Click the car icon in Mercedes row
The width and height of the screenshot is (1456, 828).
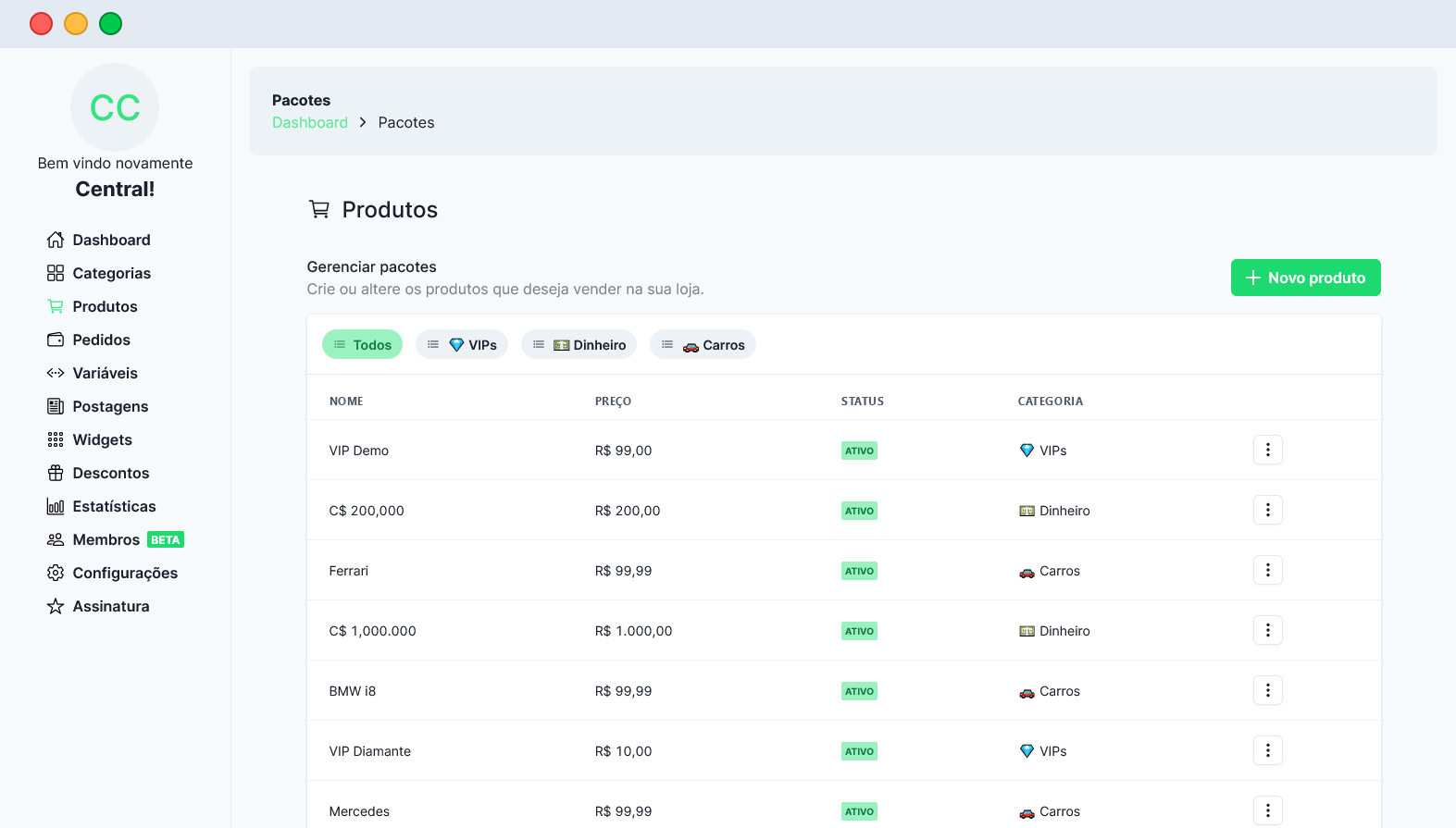pyautogui.click(x=1027, y=812)
